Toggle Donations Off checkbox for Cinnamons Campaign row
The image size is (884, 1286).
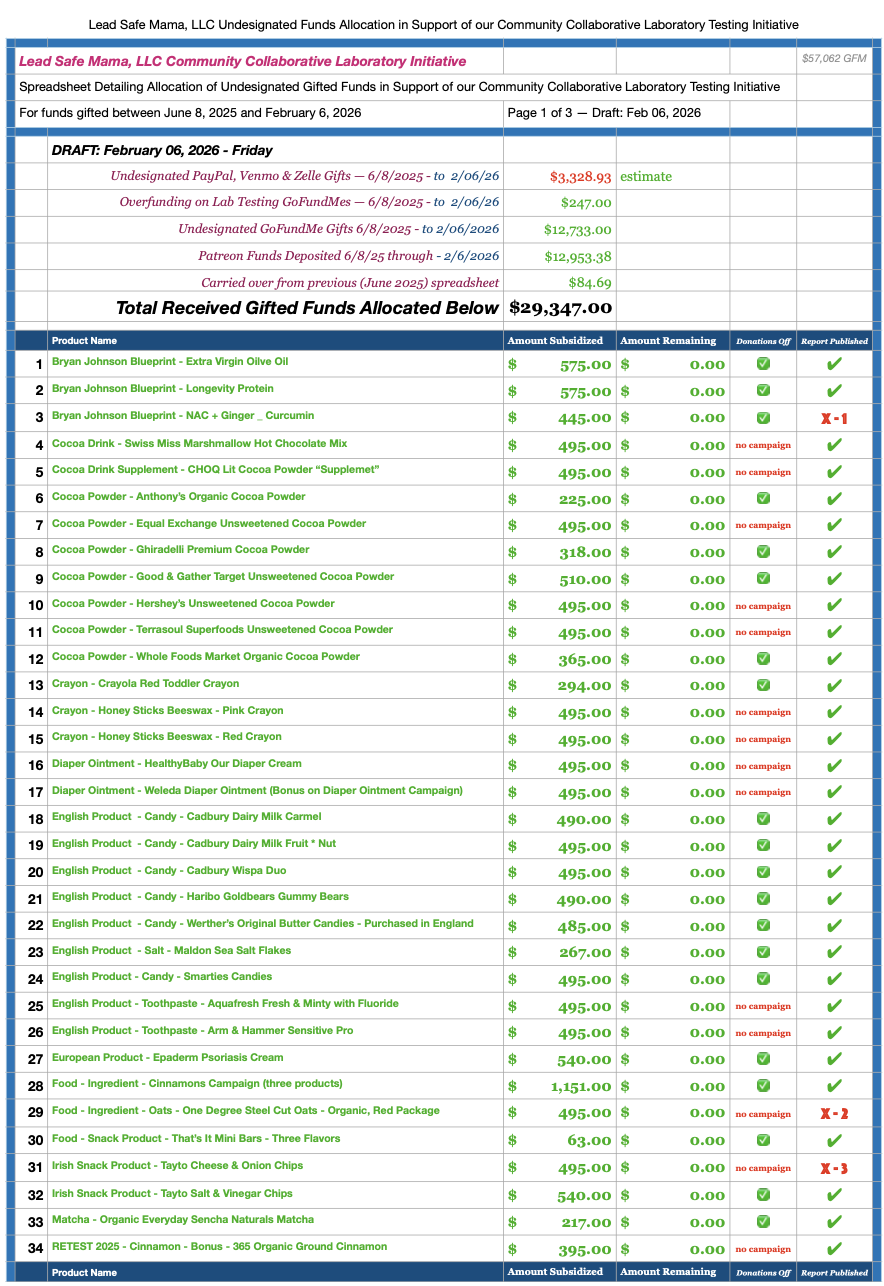click(x=763, y=1086)
